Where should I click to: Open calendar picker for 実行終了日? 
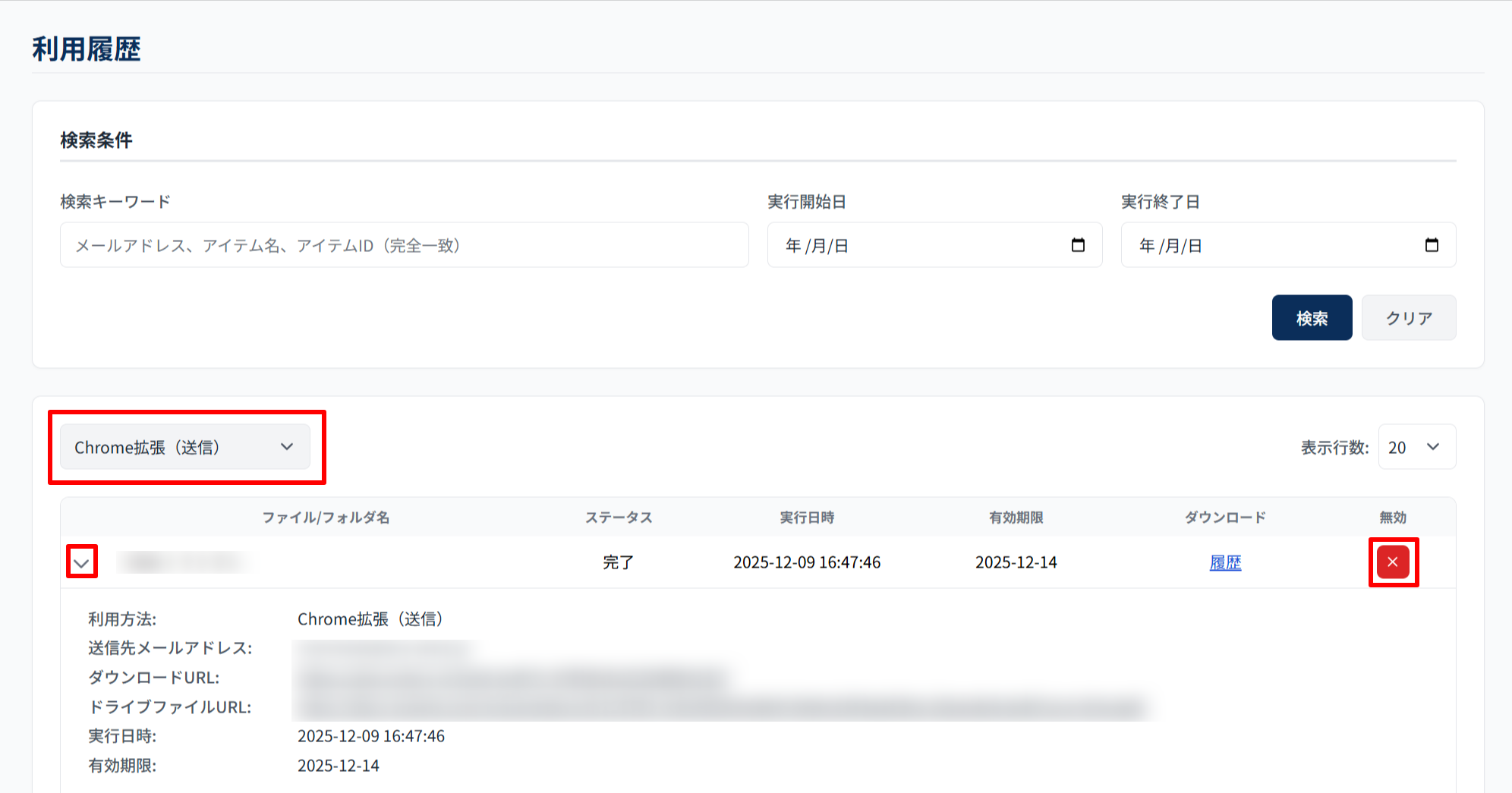(1431, 245)
